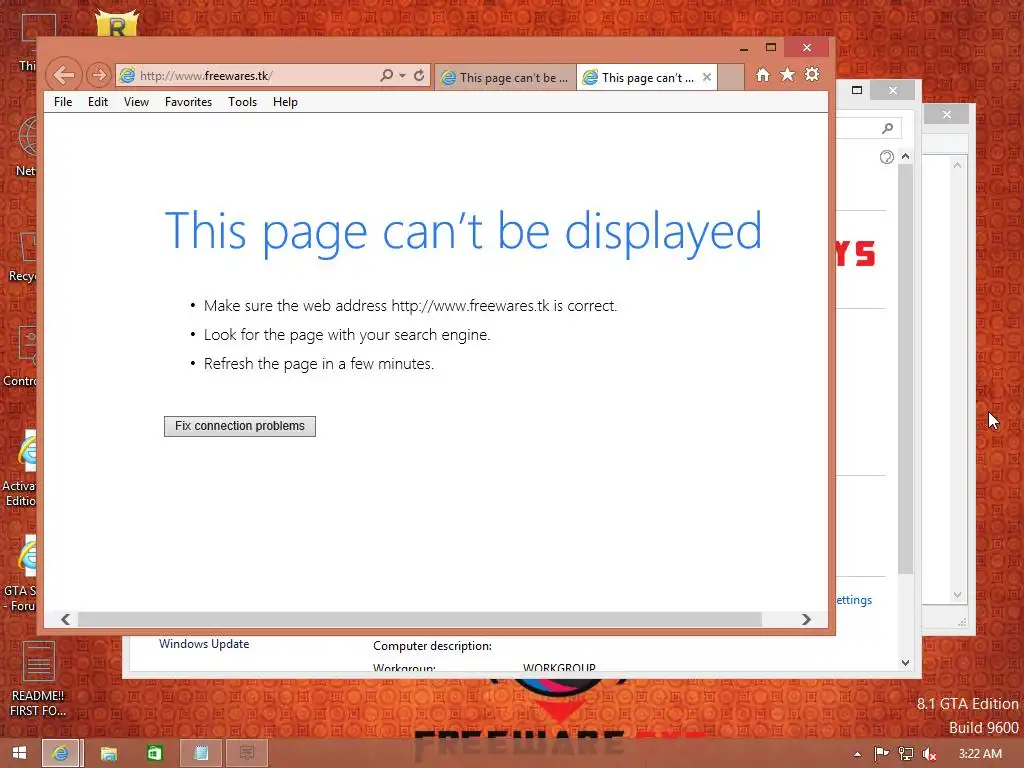1024x768 pixels.
Task: Select the Control Panel desktop icon
Action: pyautogui.click(x=18, y=356)
